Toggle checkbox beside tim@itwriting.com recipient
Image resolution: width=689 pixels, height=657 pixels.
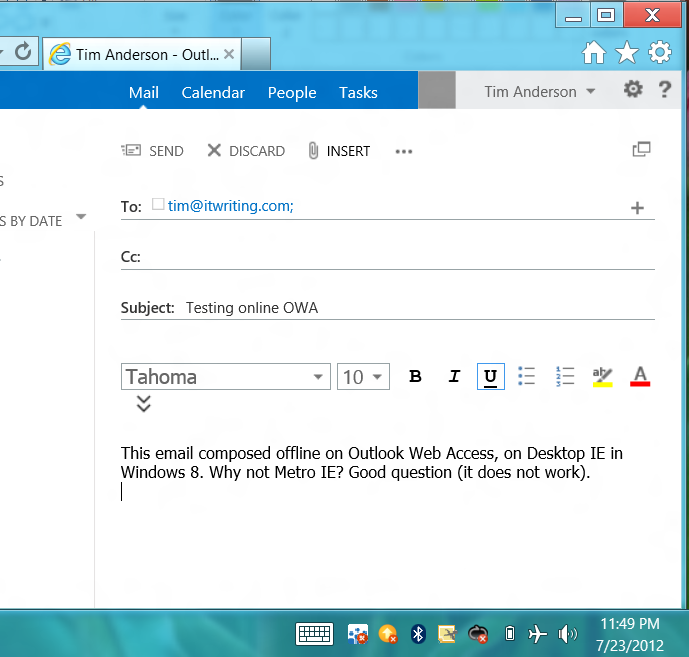coord(158,204)
